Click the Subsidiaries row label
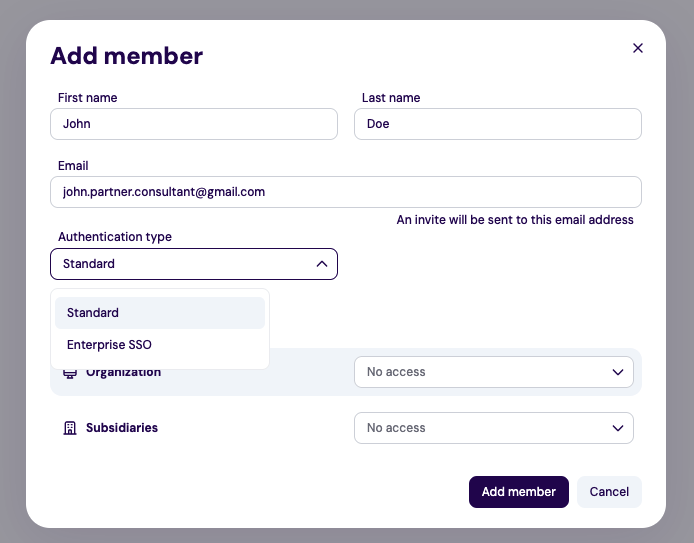 pyautogui.click(x=121, y=428)
